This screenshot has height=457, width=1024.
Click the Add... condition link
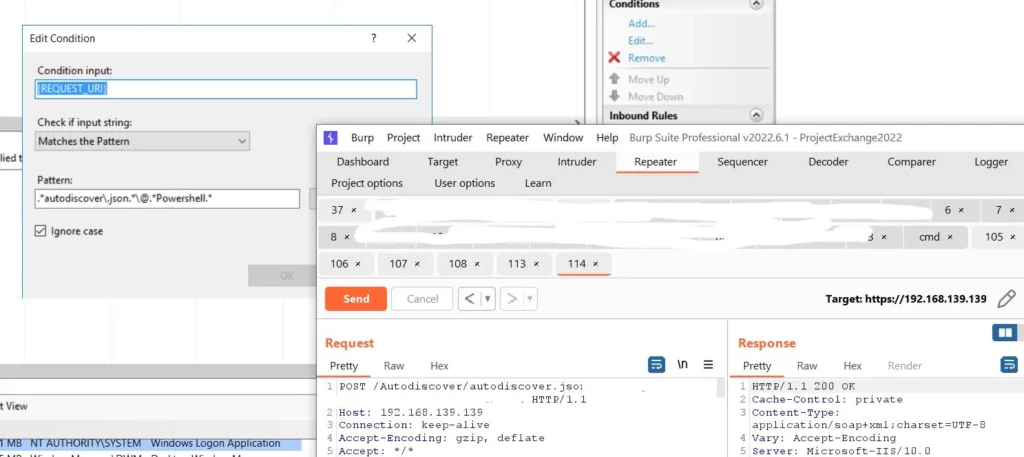641,24
